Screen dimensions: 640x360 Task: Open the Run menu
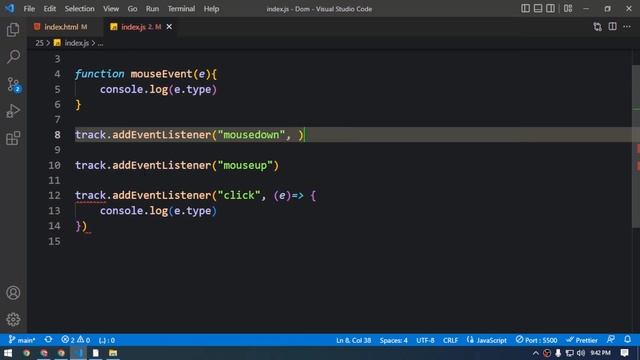point(152,9)
